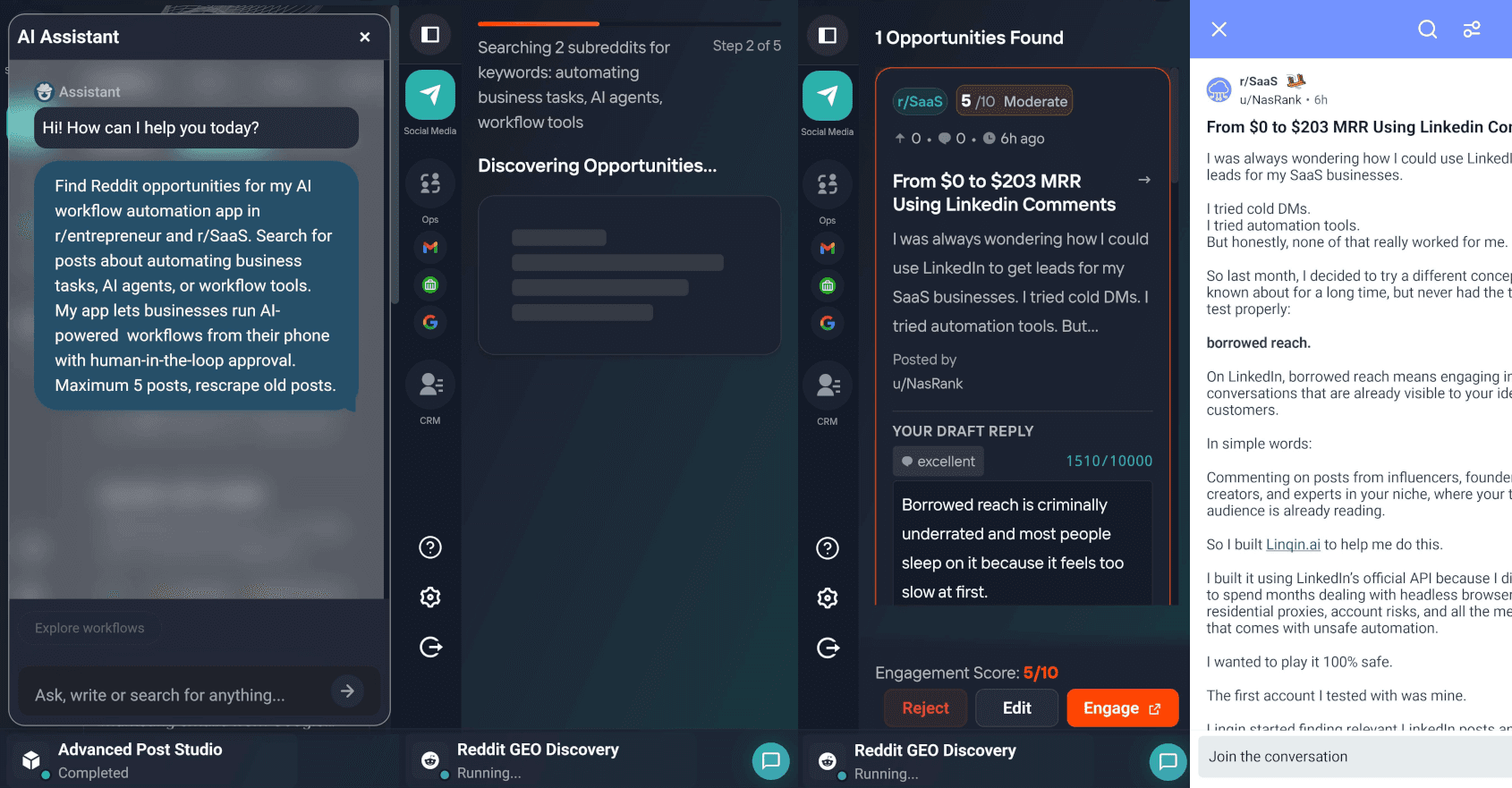Viewport: 1512px width, 788px height.
Task: Click the 'Step 2 of 5' label
Action: pos(746,46)
